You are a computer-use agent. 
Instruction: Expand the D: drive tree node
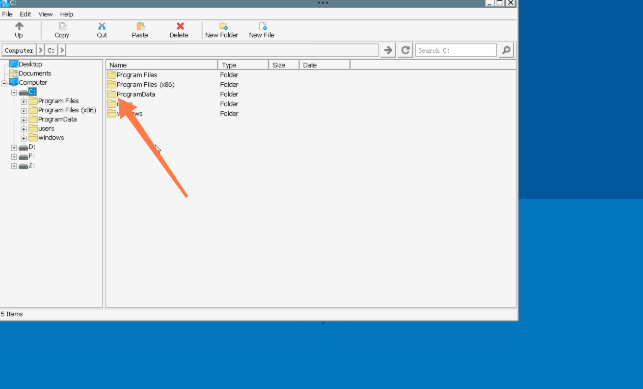(14, 148)
